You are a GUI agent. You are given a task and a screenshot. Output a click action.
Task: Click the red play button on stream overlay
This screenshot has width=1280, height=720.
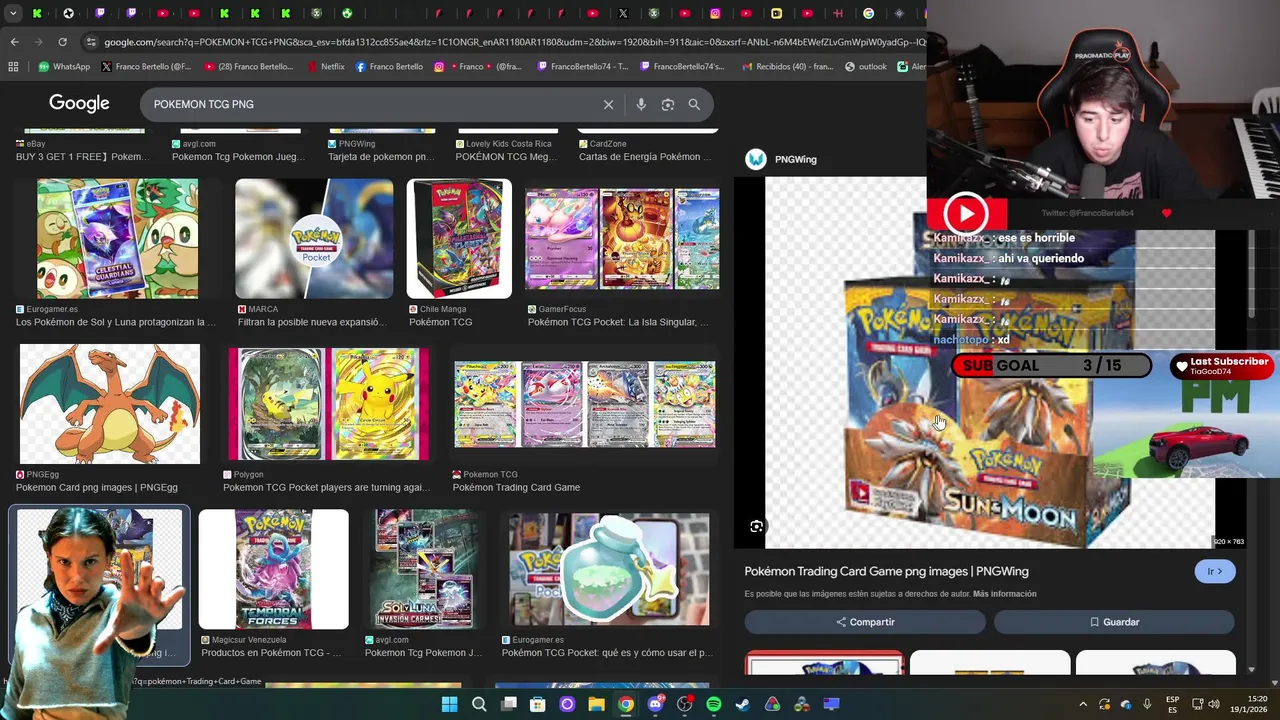966,213
